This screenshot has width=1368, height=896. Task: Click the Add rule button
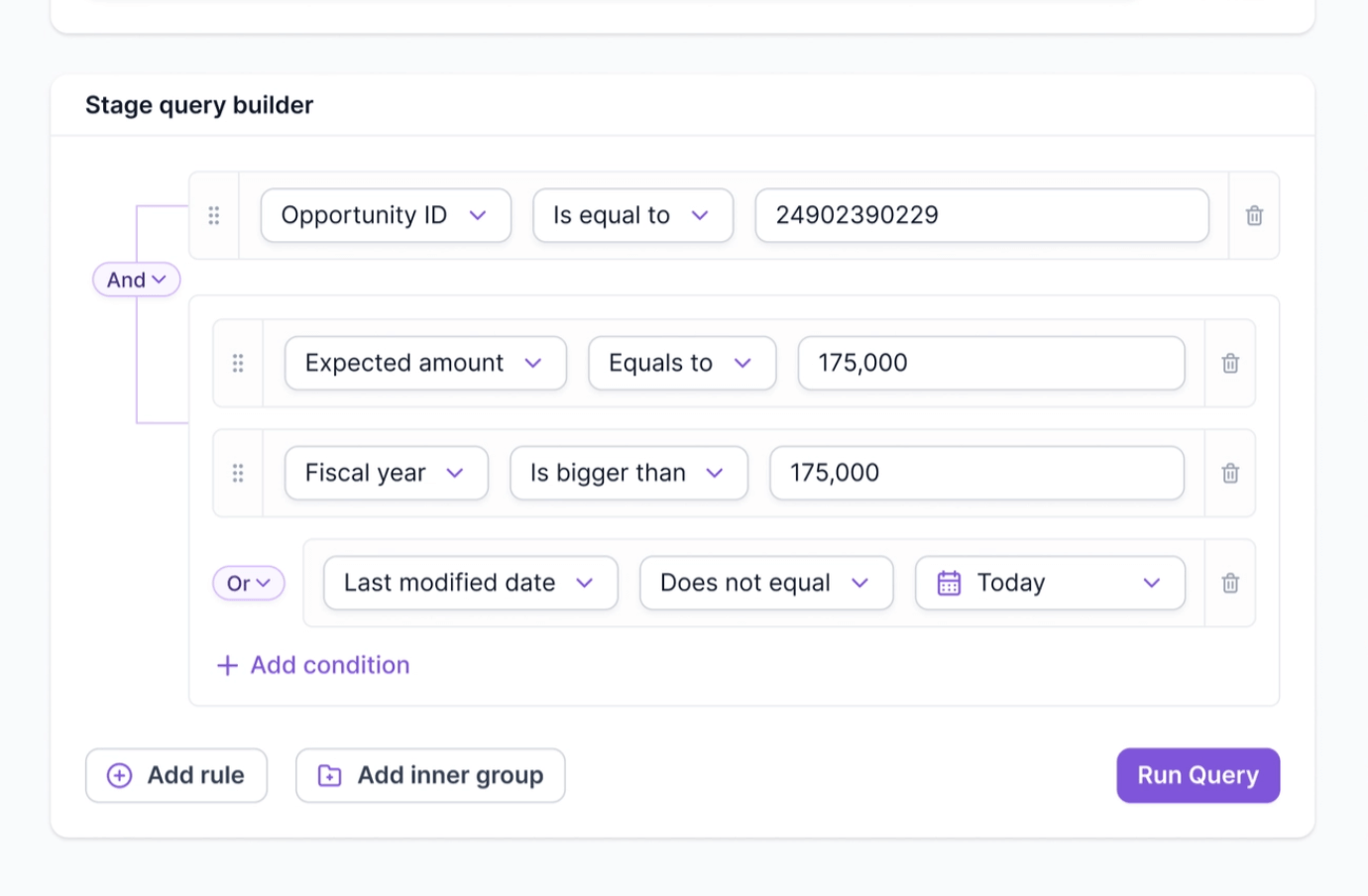(x=176, y=775)
